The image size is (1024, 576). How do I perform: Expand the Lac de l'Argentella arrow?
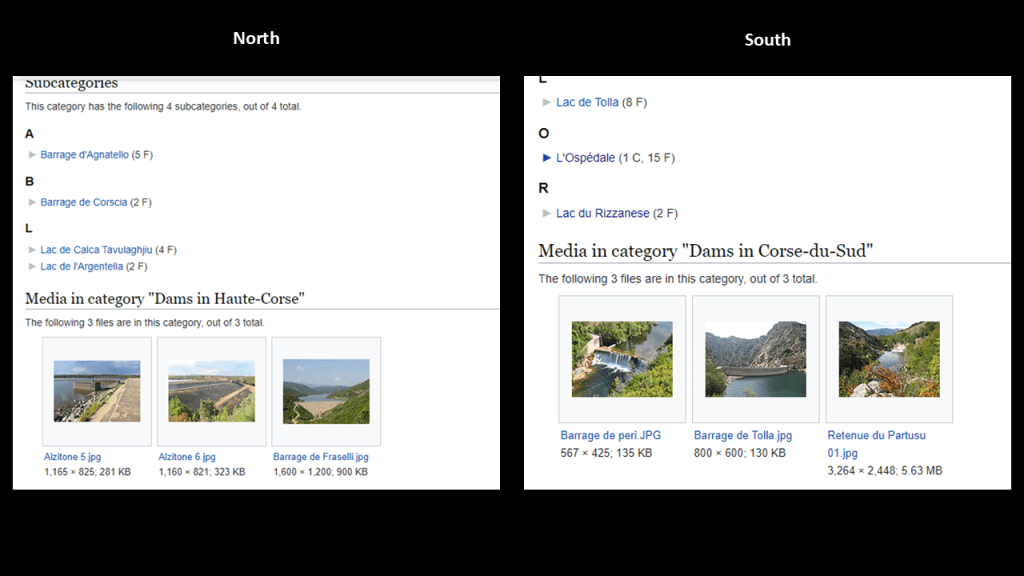[32, 267]
